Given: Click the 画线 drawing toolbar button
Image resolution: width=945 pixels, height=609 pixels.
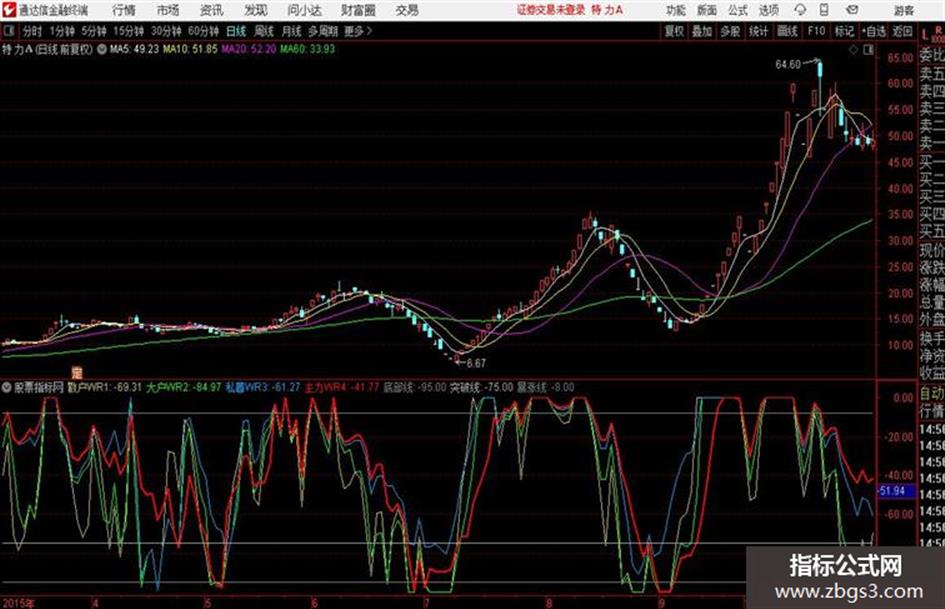Looking at the screenshot, I should point(787,31).
